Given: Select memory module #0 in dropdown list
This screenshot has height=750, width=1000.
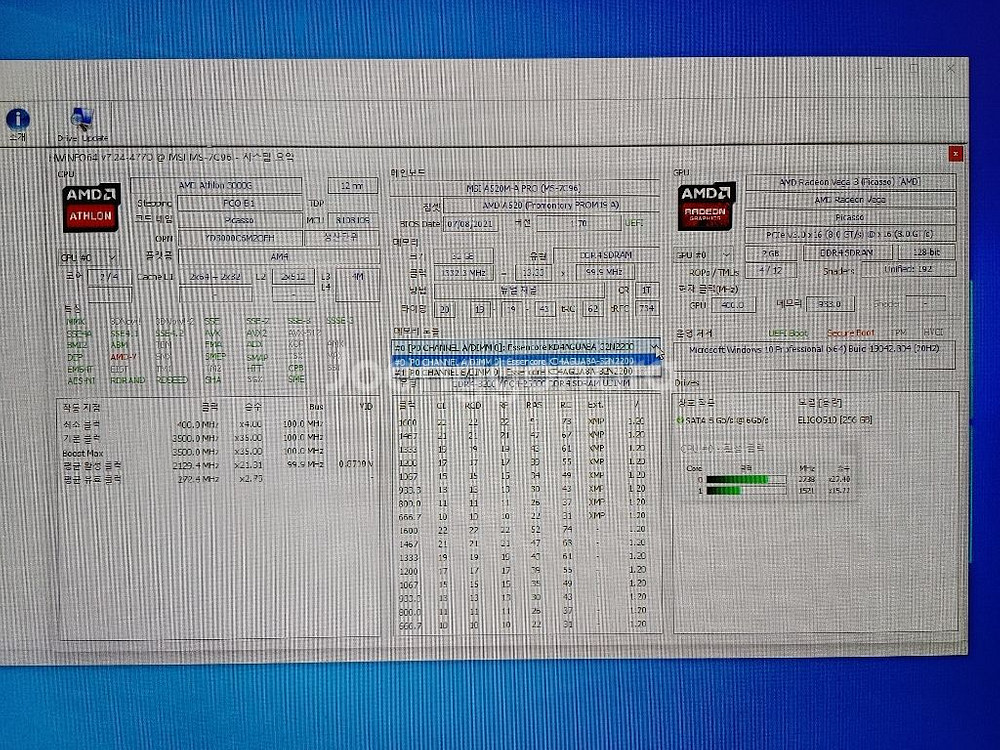Looking at the screenshot, I should click(x=520, y=359).
